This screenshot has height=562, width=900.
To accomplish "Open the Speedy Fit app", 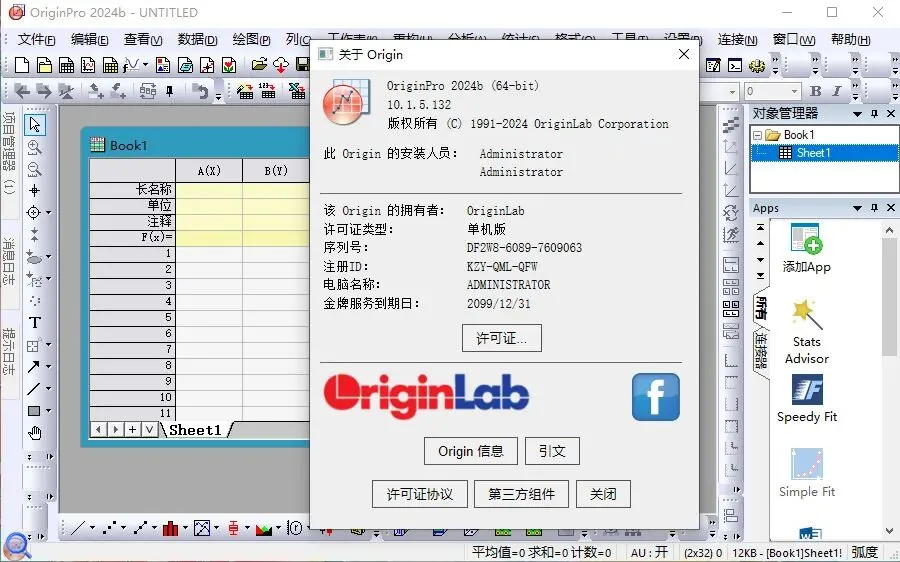I will point(806,399).
